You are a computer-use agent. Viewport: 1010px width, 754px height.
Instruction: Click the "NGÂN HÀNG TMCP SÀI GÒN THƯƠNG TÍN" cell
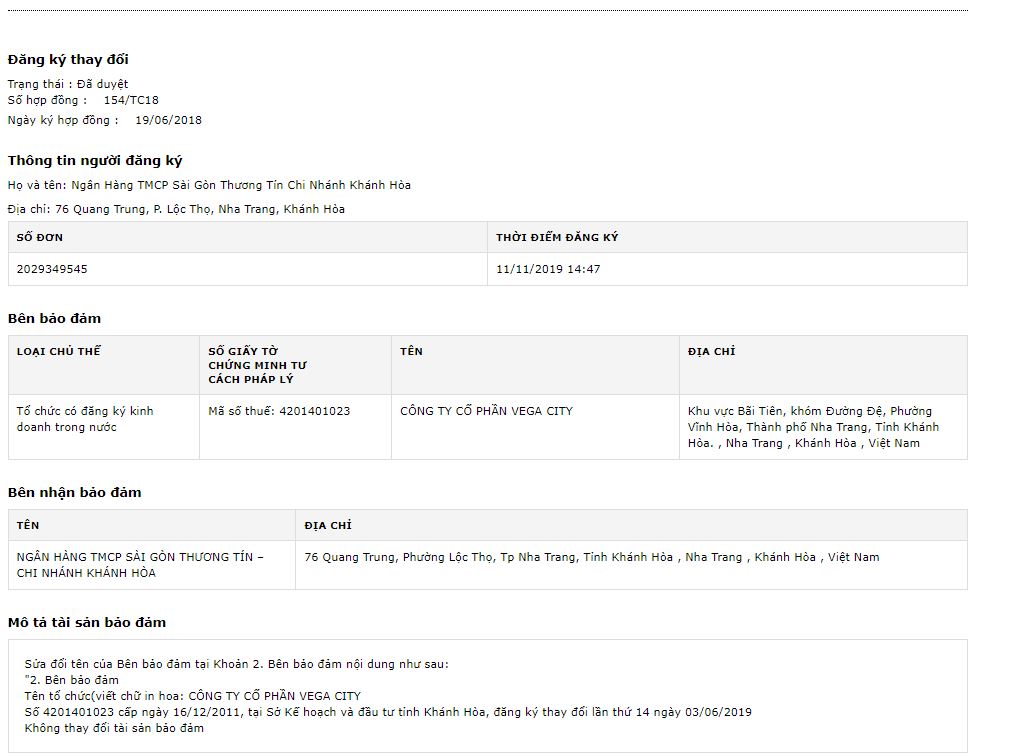tap(140, 565)
